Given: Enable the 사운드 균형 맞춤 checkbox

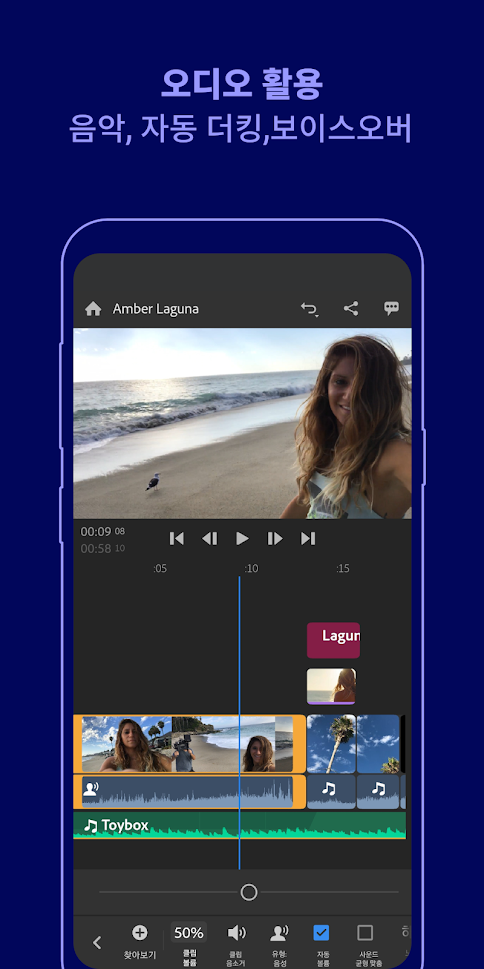Looking at the screenshot, I should (x=365, y=933).
